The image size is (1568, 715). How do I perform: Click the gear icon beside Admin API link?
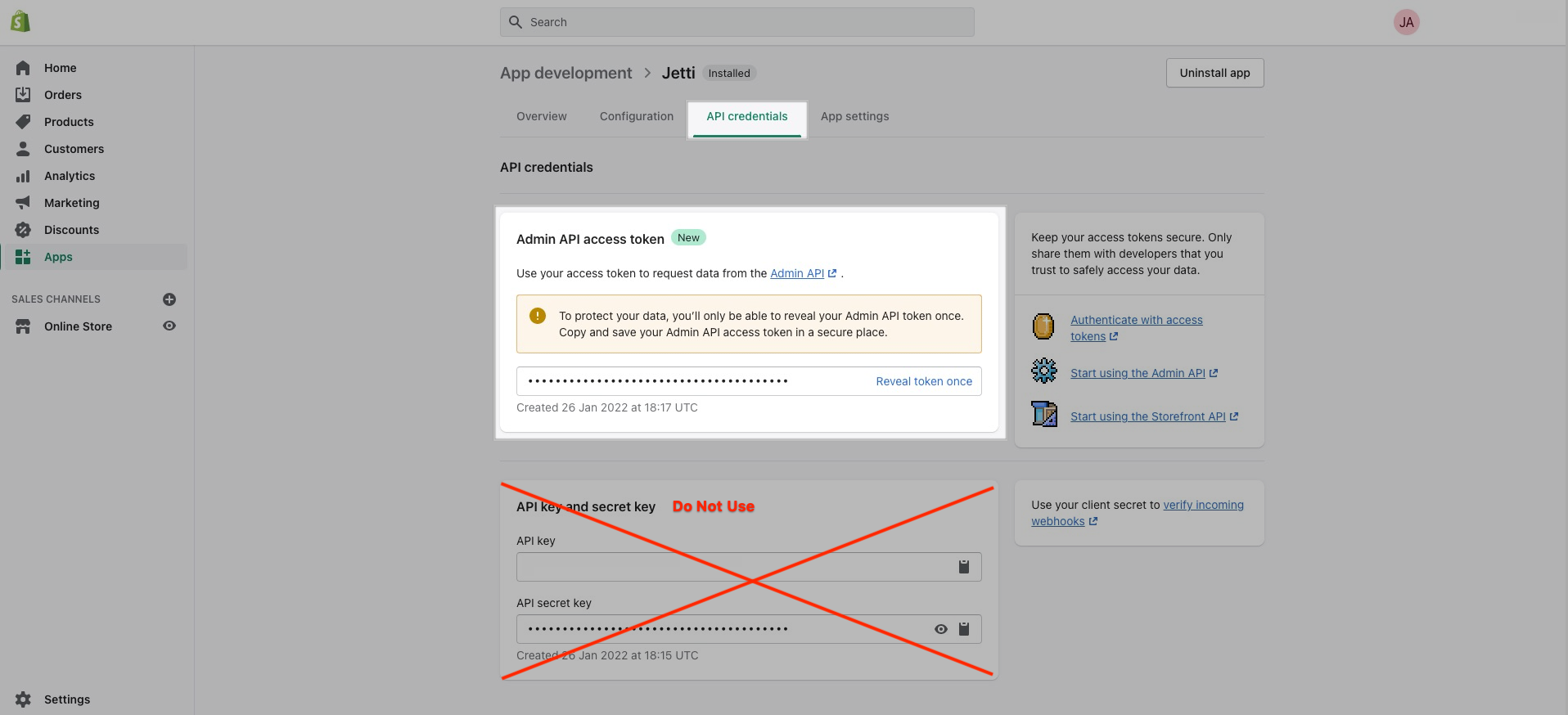pyautogui.click(x=1044, y=371)
